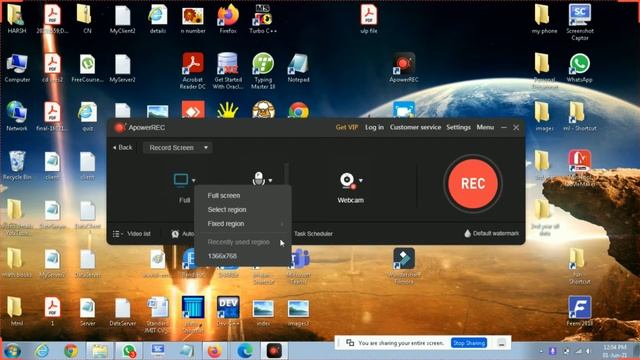Open the Fixed region submenu
This screenshot has width=640, height=360.
click(243, 224)
